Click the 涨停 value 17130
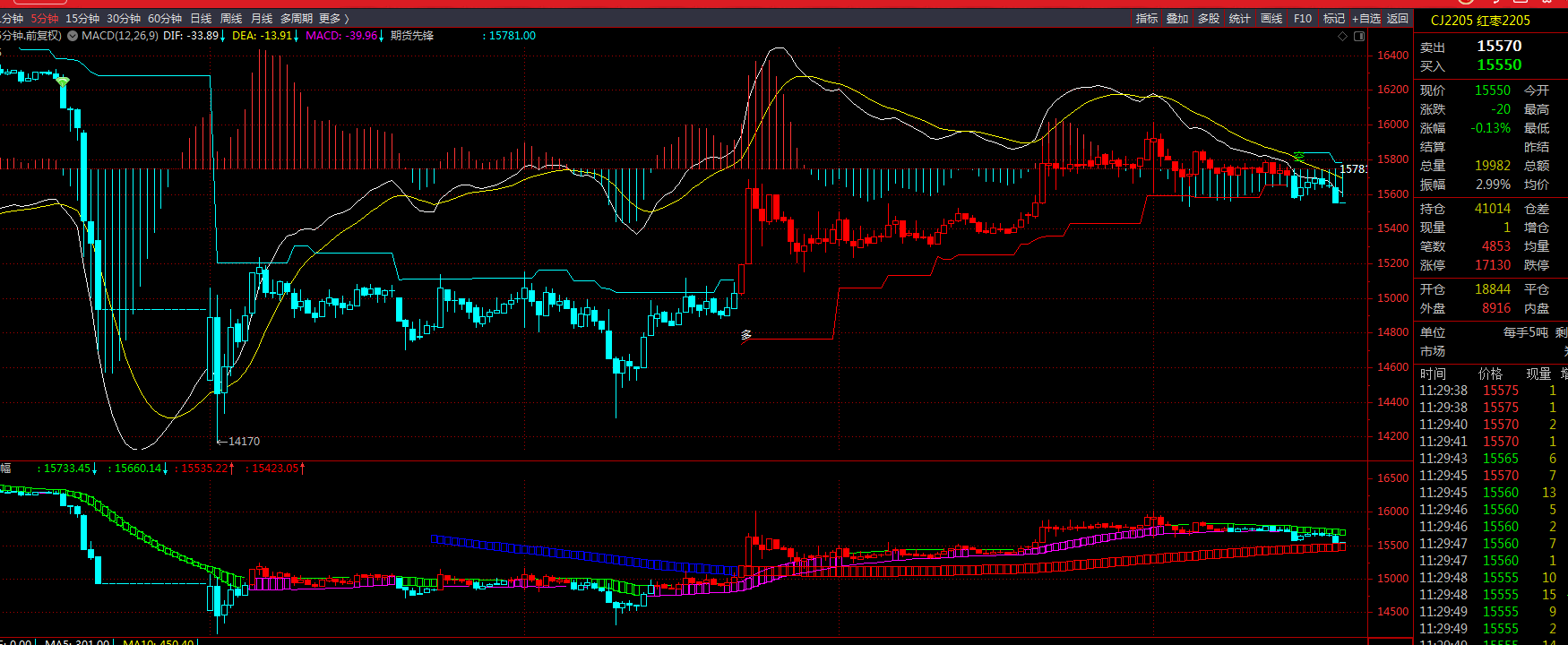1568x645 pixels. tap(1493, 265)
